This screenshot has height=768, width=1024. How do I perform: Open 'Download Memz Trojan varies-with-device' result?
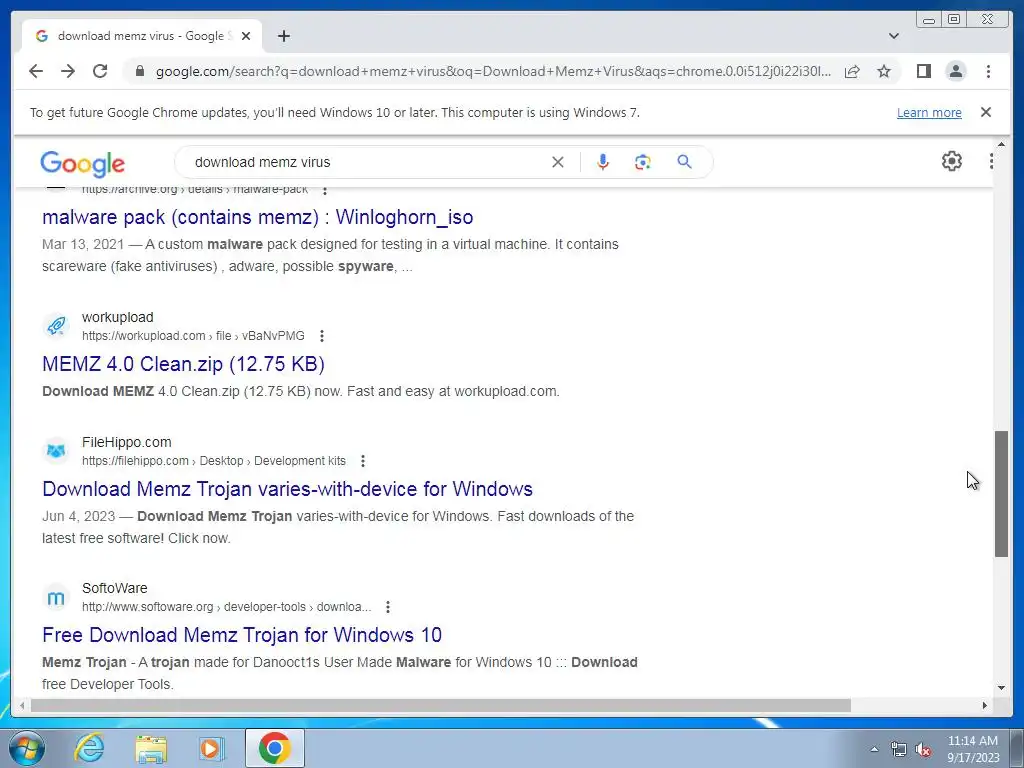click(287, 488)
